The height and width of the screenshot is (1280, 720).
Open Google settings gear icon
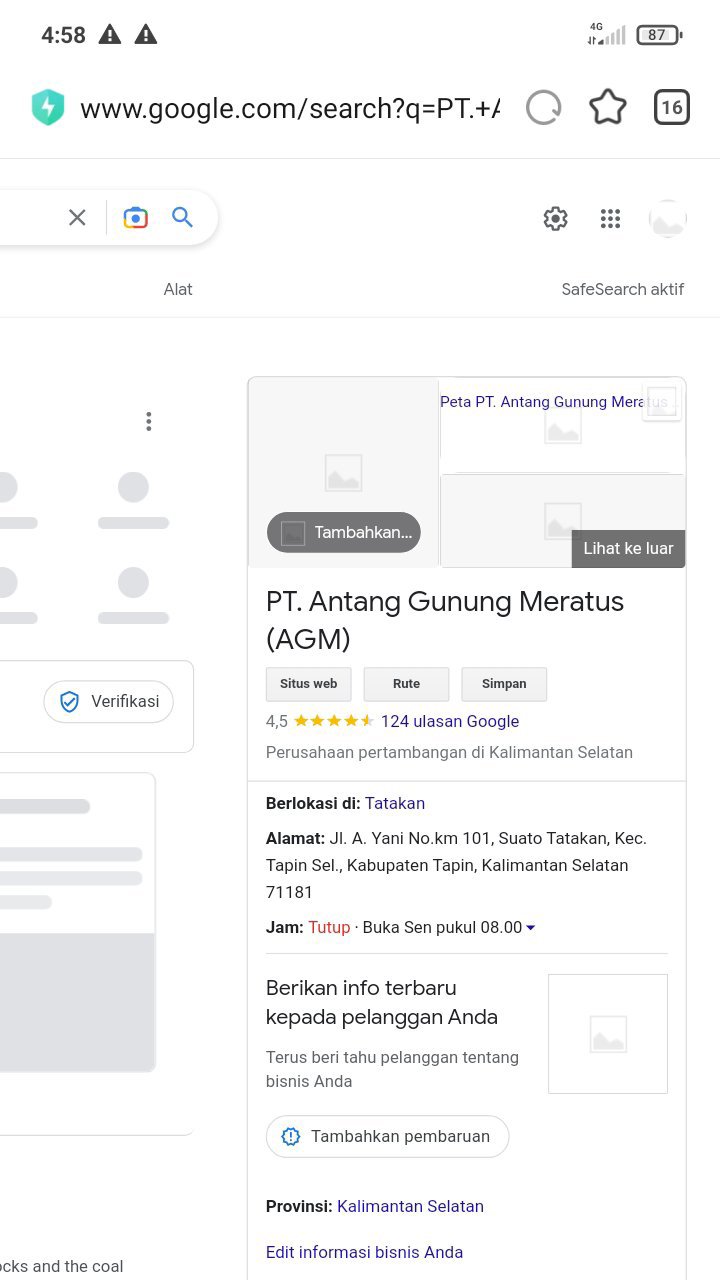pyautogui.click(x=556, y=218)
